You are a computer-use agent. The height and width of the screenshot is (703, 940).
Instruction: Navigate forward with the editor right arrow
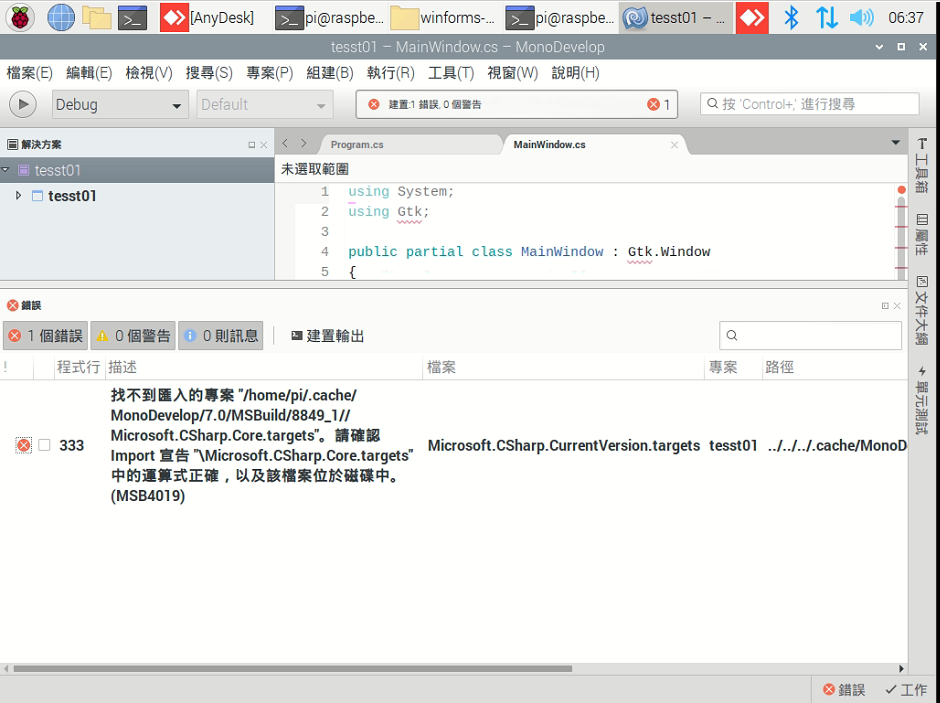(x=304, y=143)
